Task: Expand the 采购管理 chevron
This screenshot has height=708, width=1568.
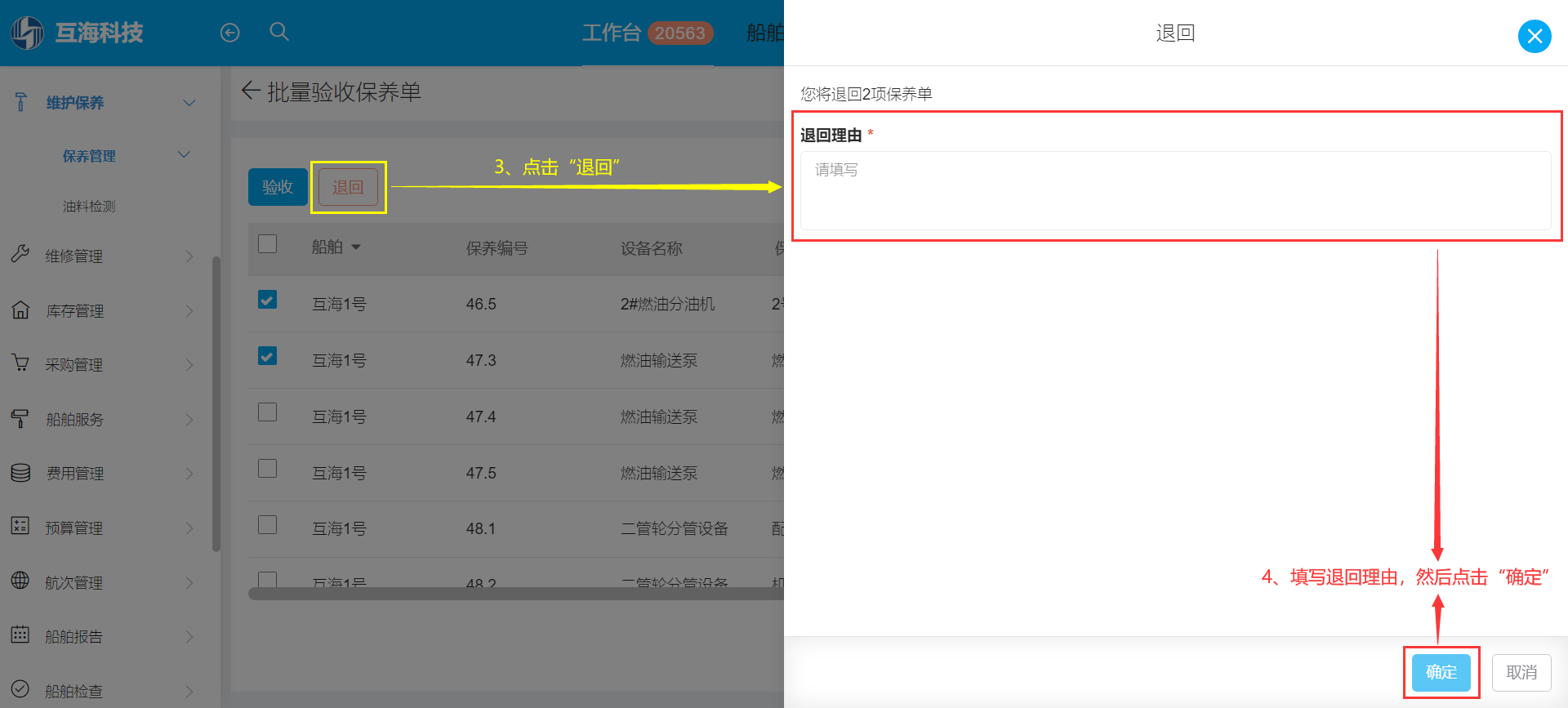Action: click(x=189, y=365)
